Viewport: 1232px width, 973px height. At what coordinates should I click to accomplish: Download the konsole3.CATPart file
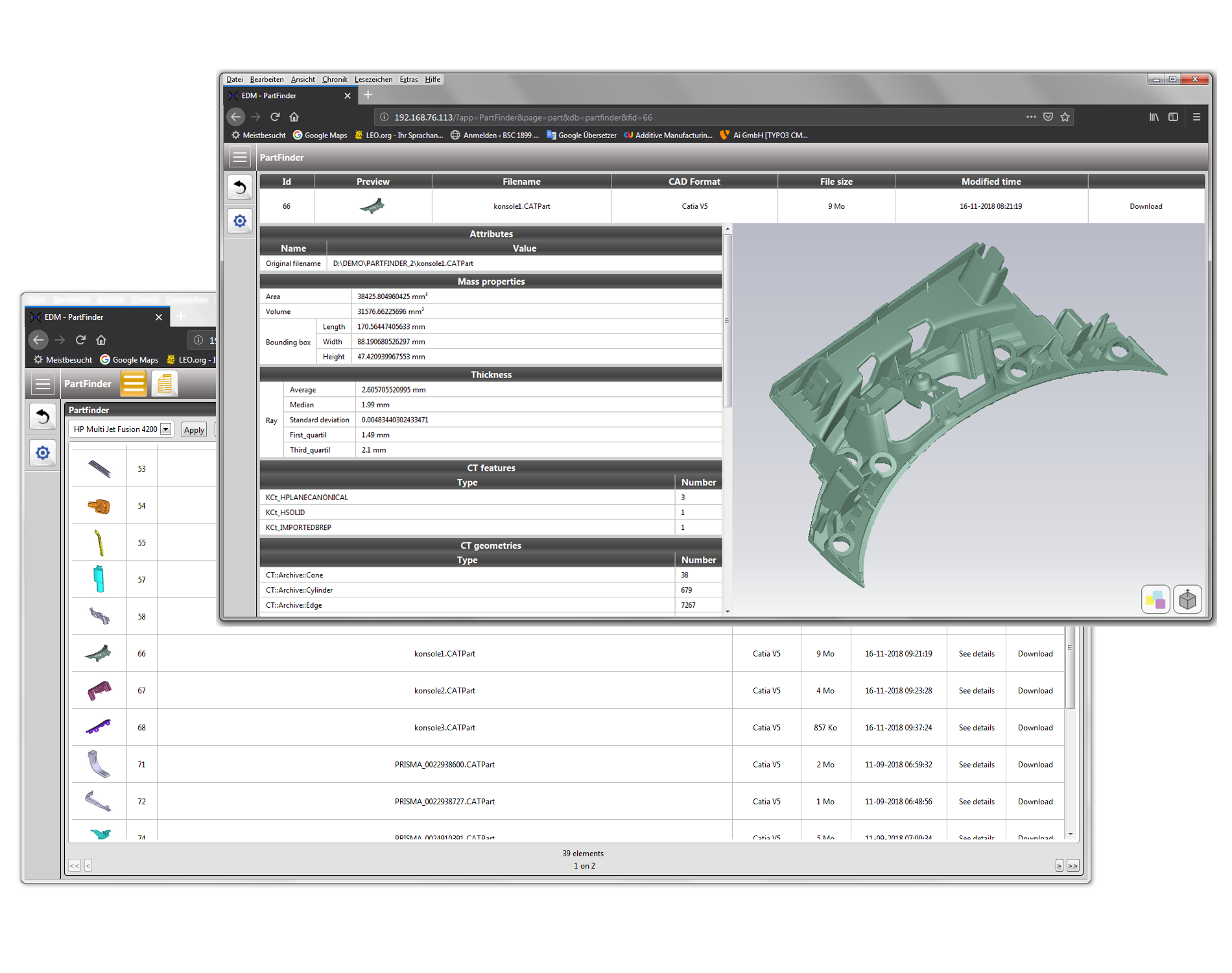pyautogui.click(x=1035, y=728)
